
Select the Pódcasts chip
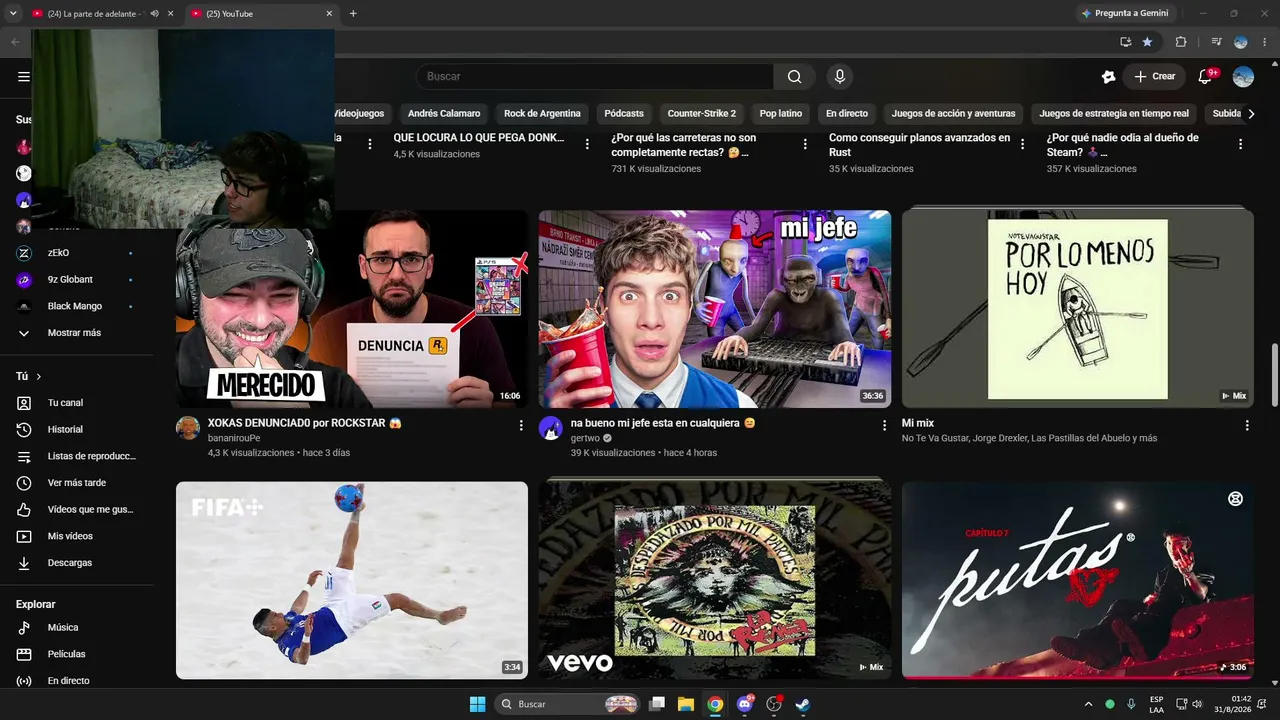(x=624, y=113)
